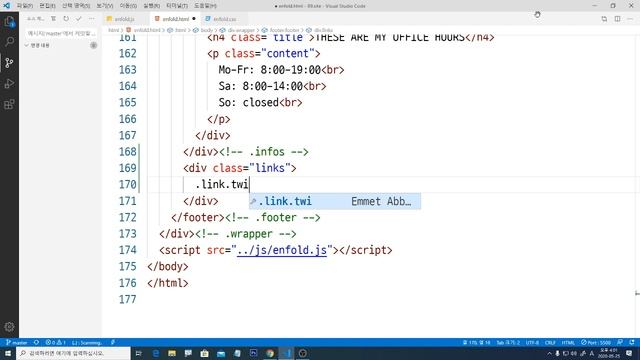Select the enfold.html editor tab
640x360 pixels.
[x=176, y=19]
